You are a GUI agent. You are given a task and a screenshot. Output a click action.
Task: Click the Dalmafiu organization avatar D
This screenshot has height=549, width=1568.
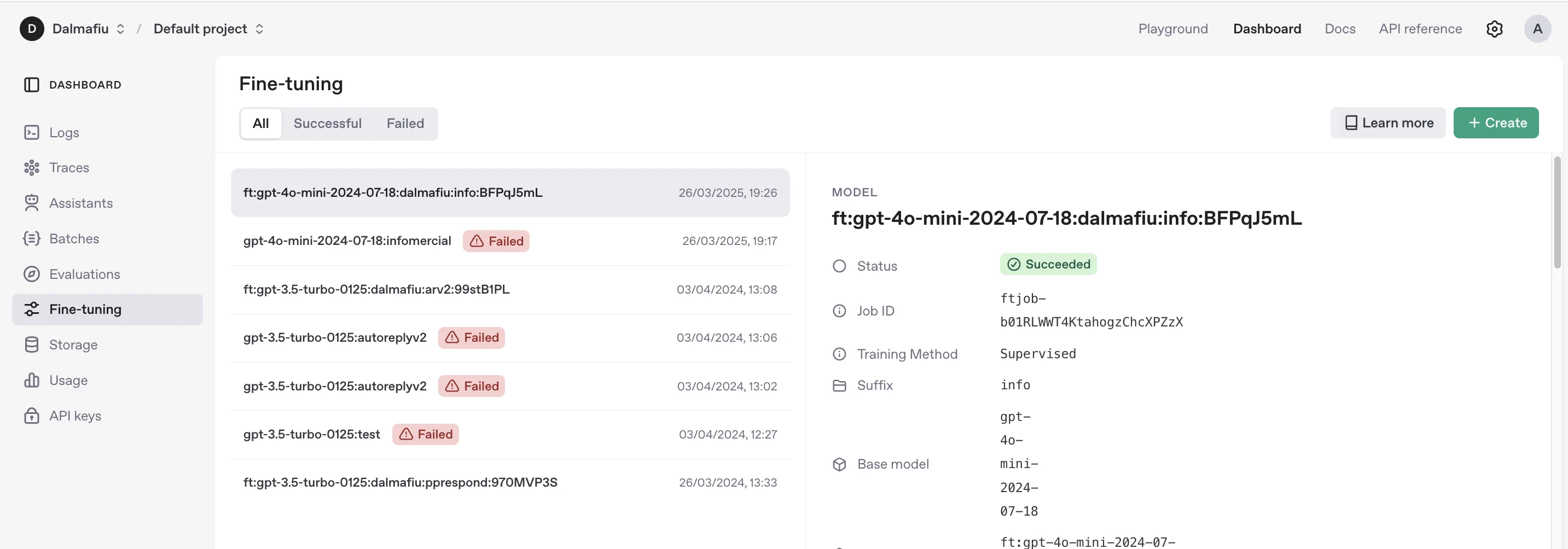(x=32, y=28)
